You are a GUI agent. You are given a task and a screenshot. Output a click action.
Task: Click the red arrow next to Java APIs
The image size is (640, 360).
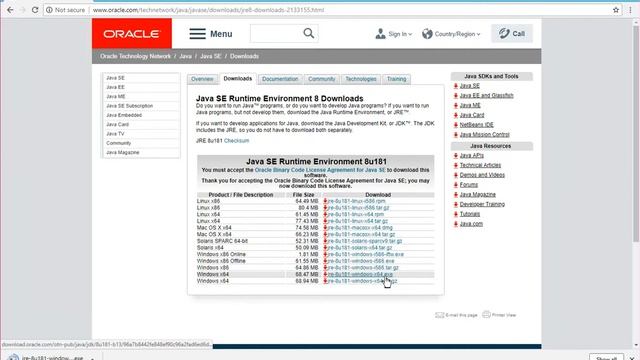[456, 156]
